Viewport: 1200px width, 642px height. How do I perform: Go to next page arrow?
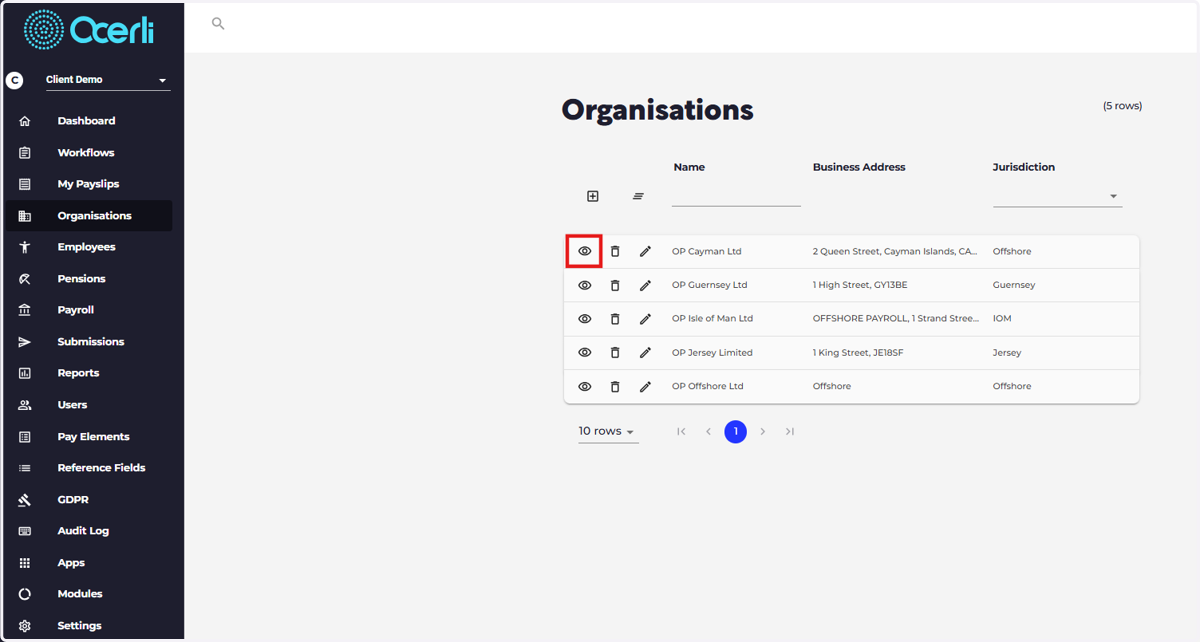pyautogui.click(x=763, y=432)
